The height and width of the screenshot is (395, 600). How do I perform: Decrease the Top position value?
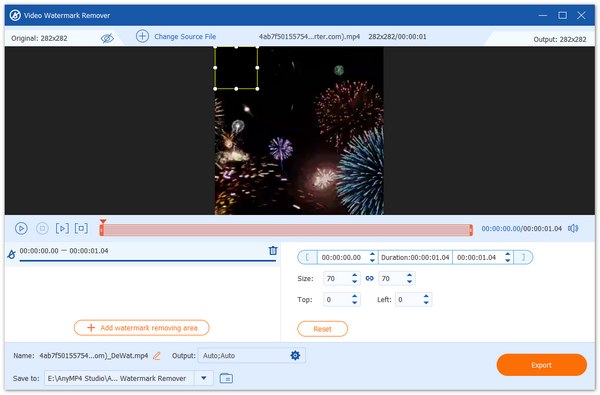click(x=355, y=303)
